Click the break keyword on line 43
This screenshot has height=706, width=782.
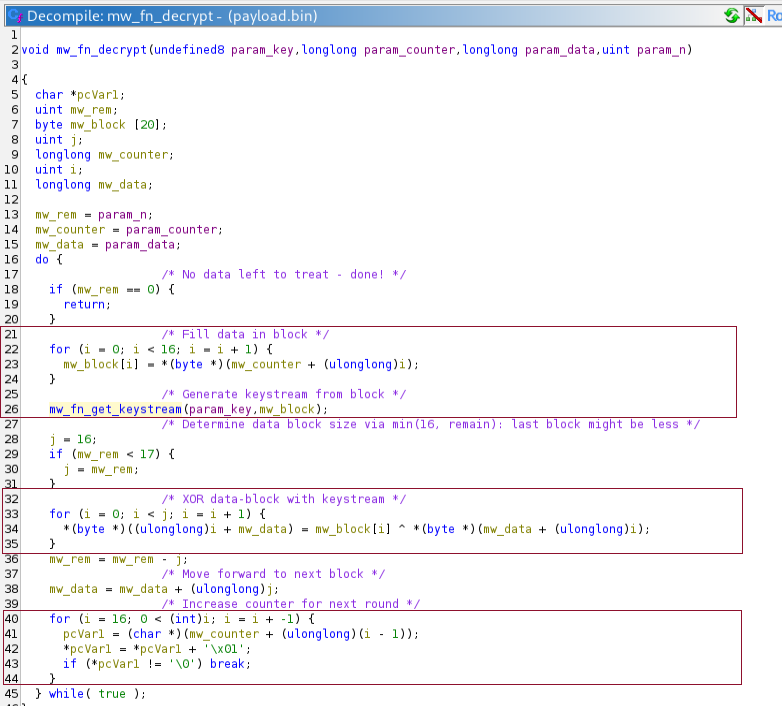pyautogui.click(x=227, y=664)
